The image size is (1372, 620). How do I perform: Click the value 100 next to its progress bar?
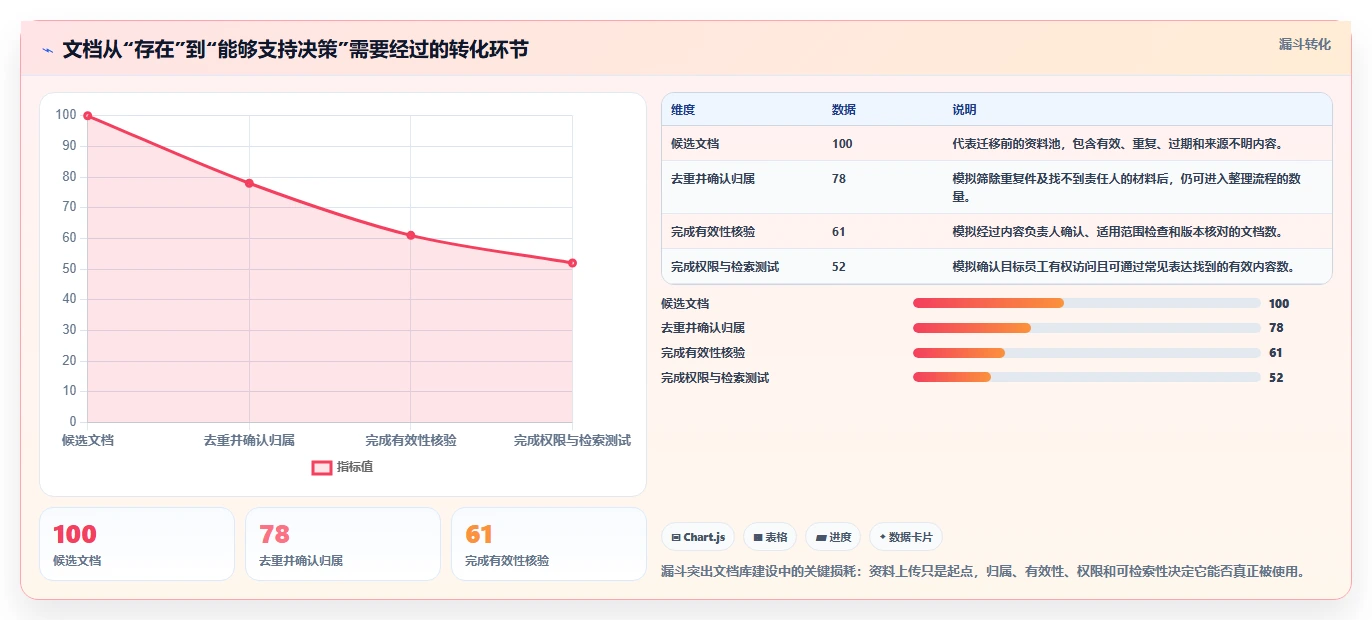tap(1279, 303)
